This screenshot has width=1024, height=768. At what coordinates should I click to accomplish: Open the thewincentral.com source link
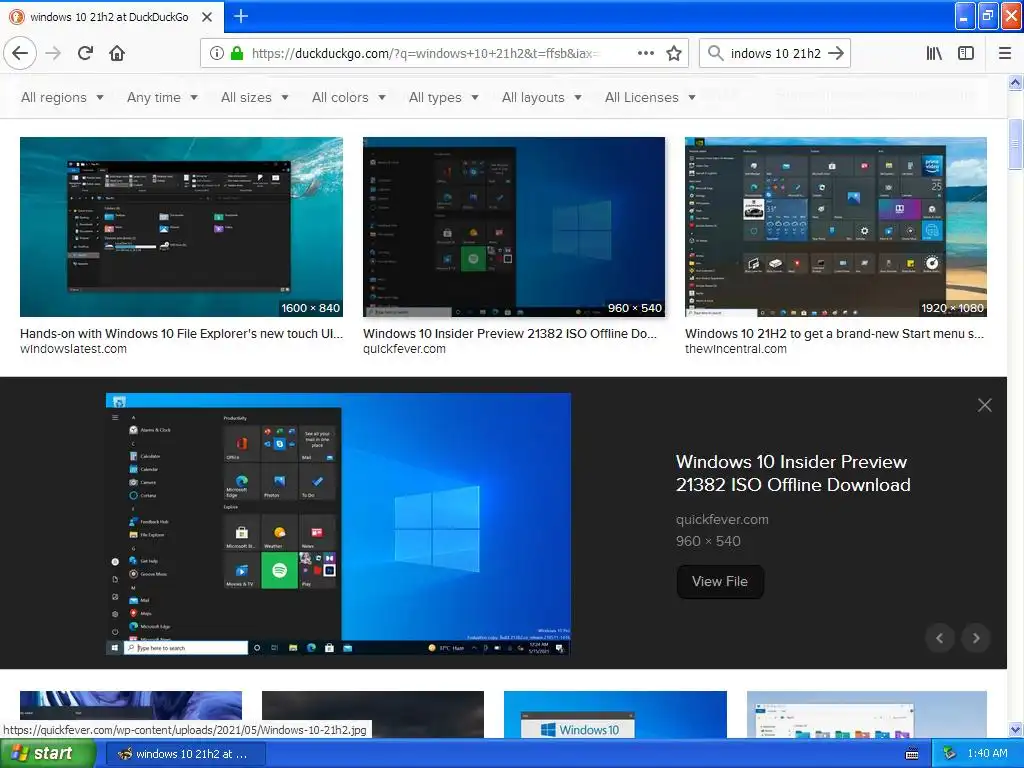click(735, 349)
